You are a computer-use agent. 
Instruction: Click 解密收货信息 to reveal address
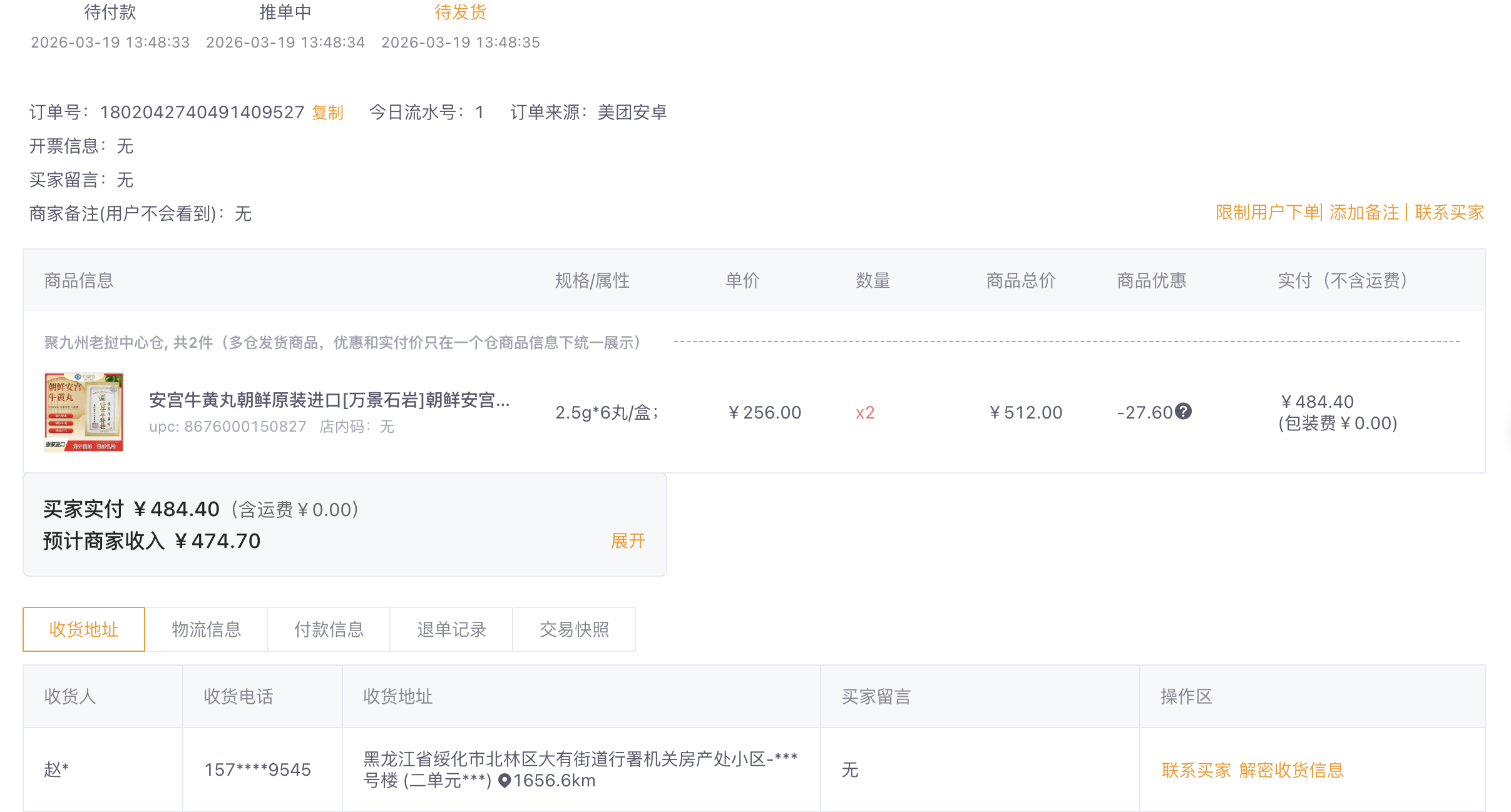1291,770
